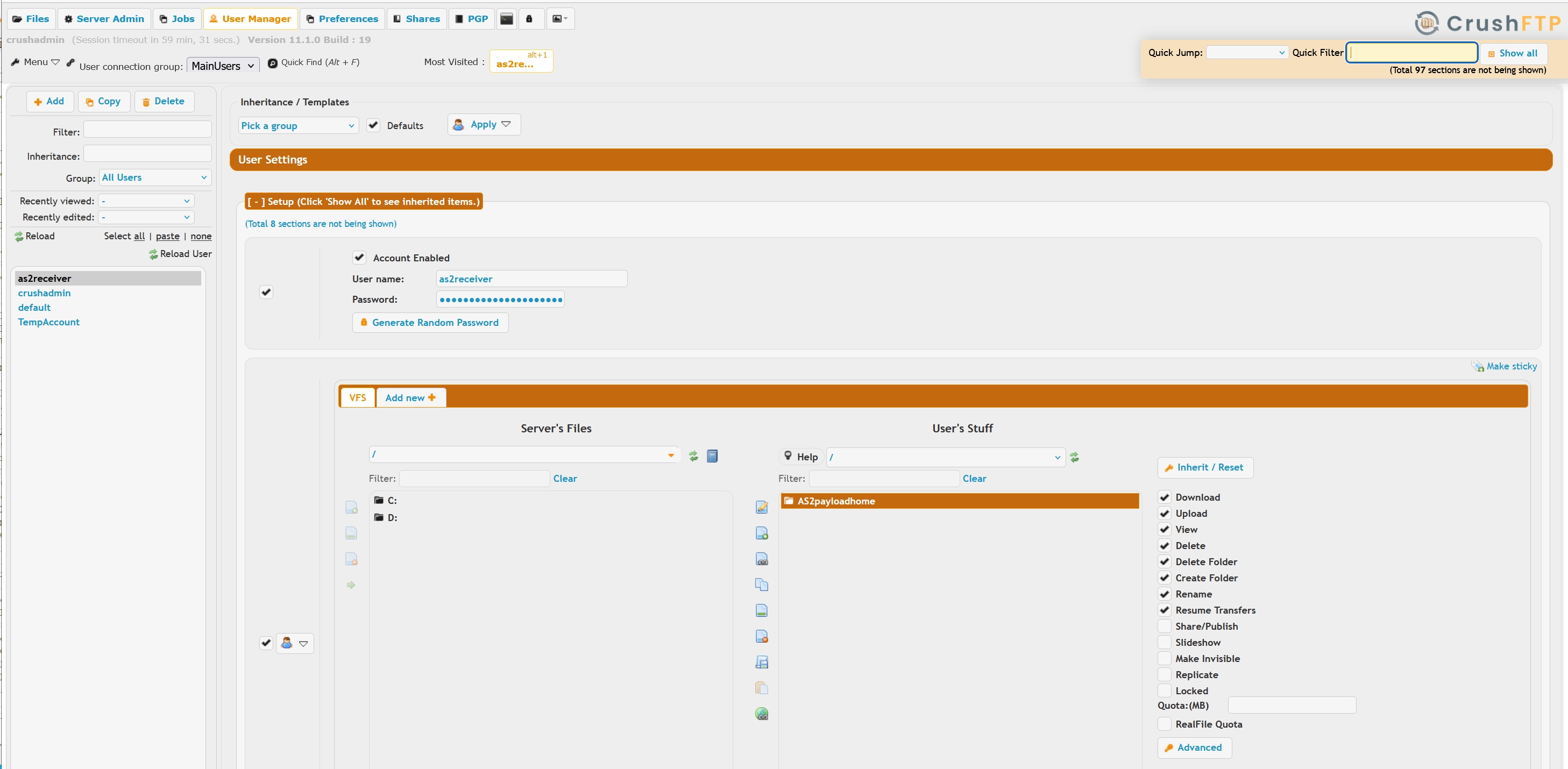Image resolution: width=1568 pixels, height=769 pixels.
Task: Open the Pick a group dropdown
Action: pyautogui.click(x=298, y=125)
